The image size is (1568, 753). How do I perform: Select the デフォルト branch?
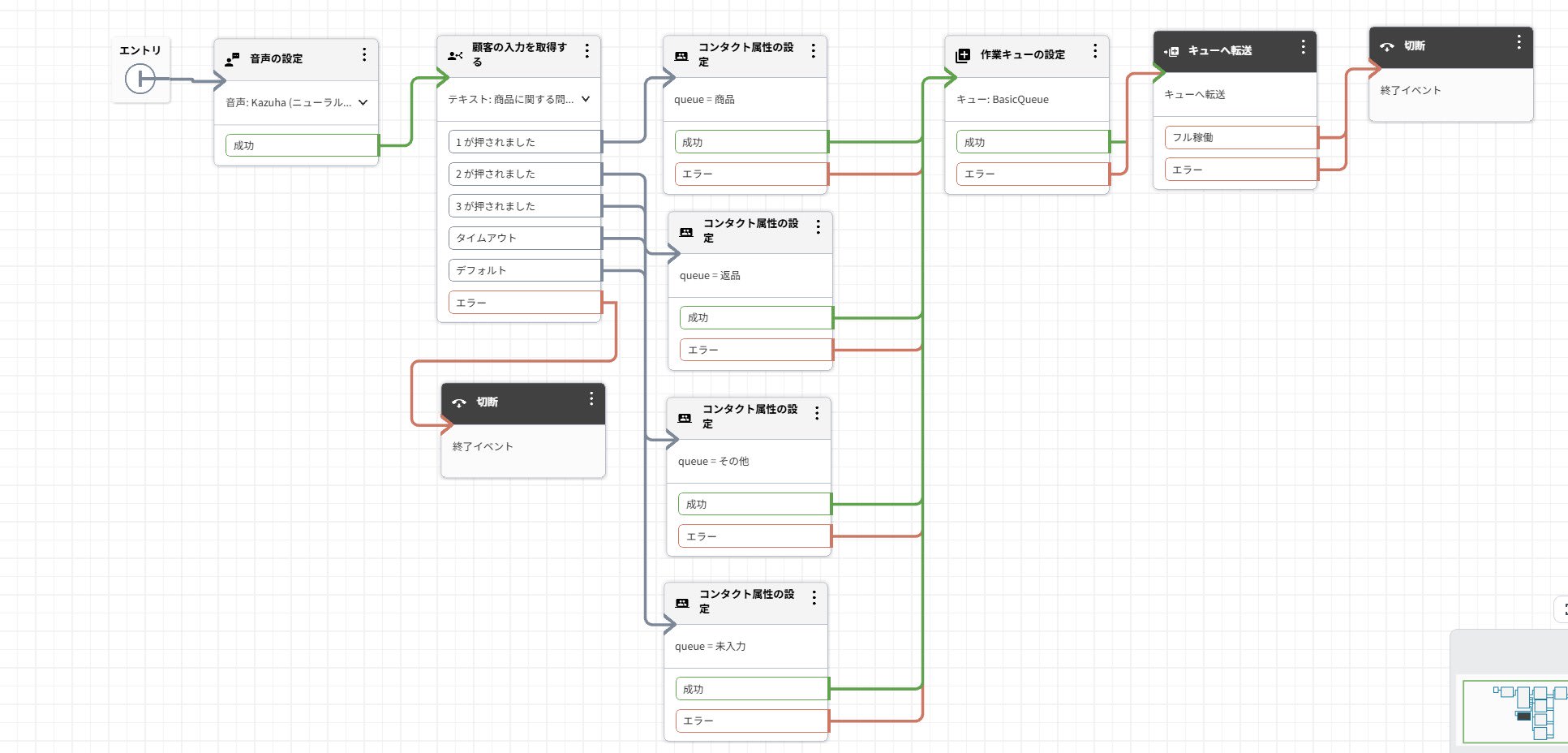pyautogui.click(x=525, y=270)
